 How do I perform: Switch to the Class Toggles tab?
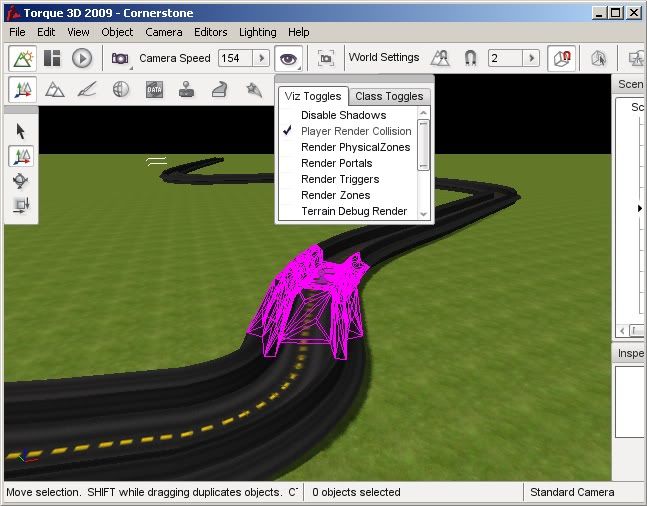click(389, 97)
